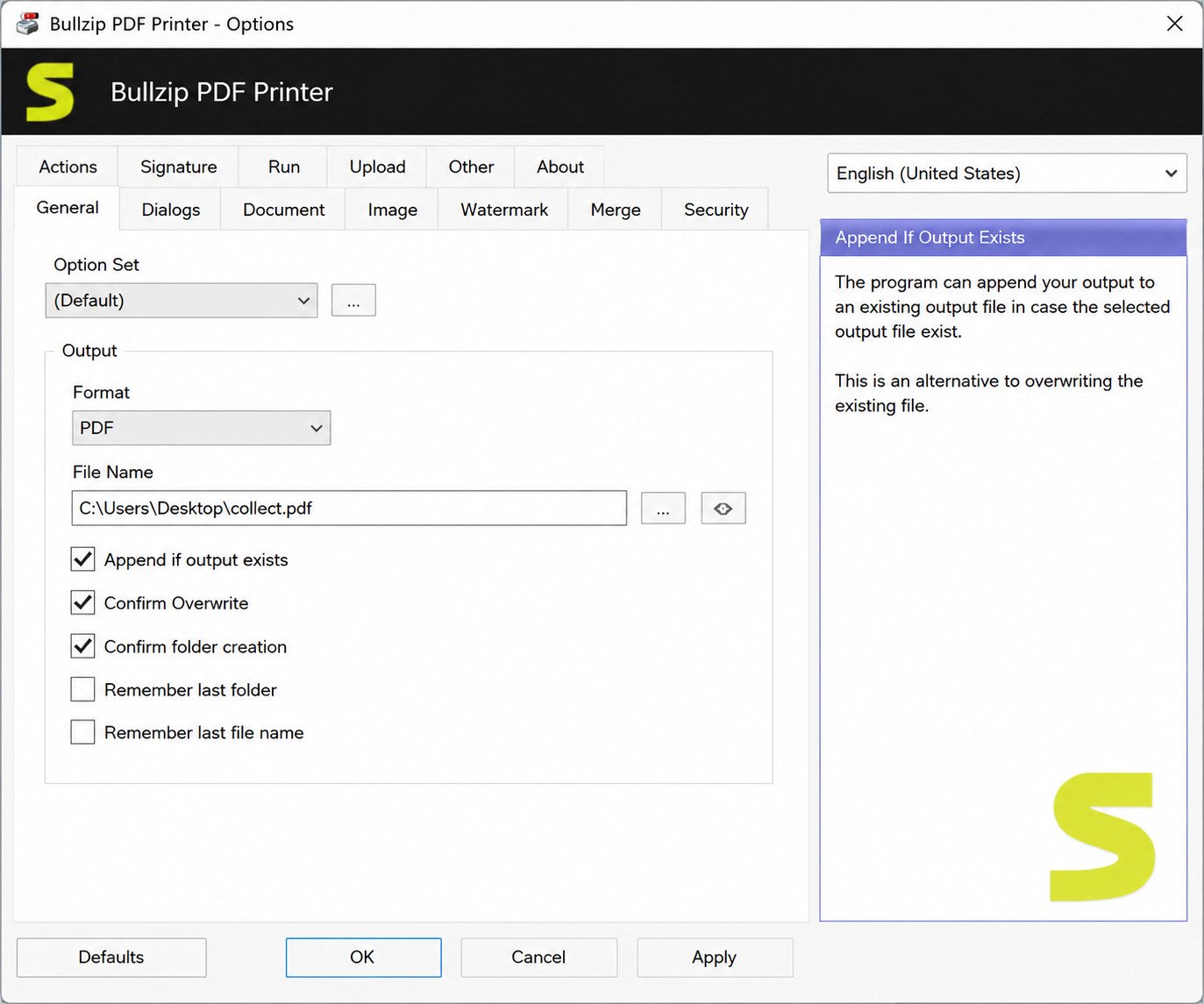Close the Options dialog with the X
The image size is (1204, 1004).
[x=1174, y=24]
